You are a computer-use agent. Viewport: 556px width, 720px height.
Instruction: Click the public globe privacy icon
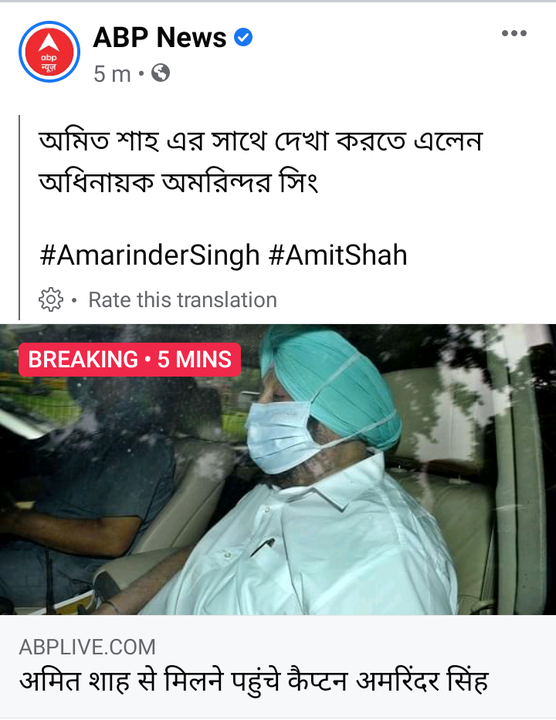[x=161, y=73]
